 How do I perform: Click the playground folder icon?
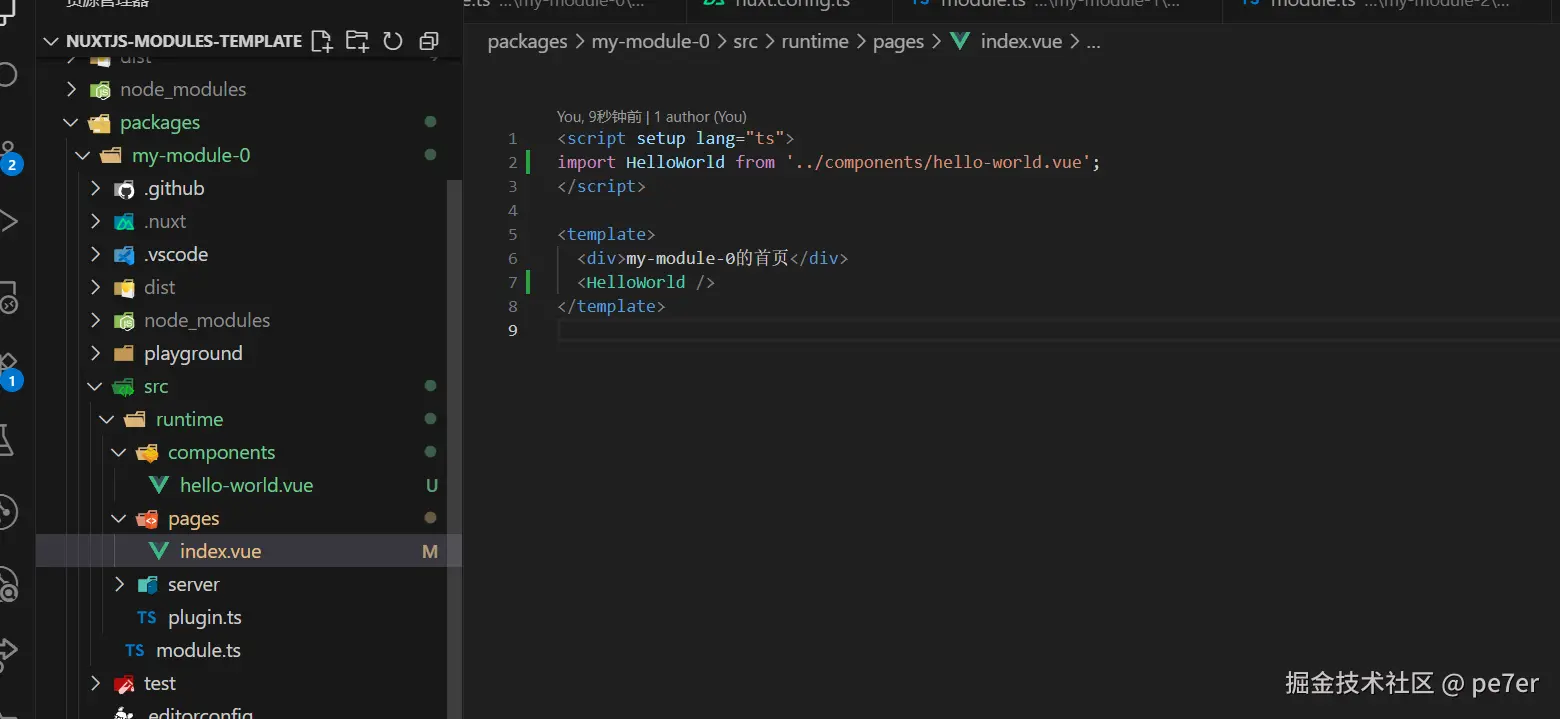coord(124,354)
